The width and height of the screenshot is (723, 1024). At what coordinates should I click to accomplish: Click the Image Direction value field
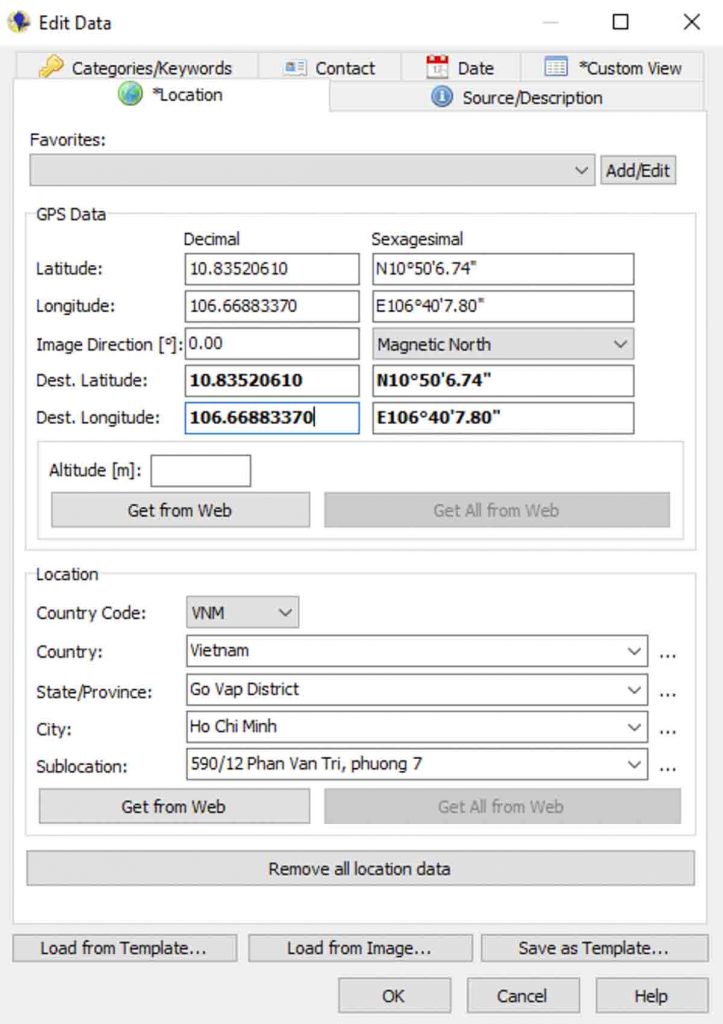coord(272,344)
